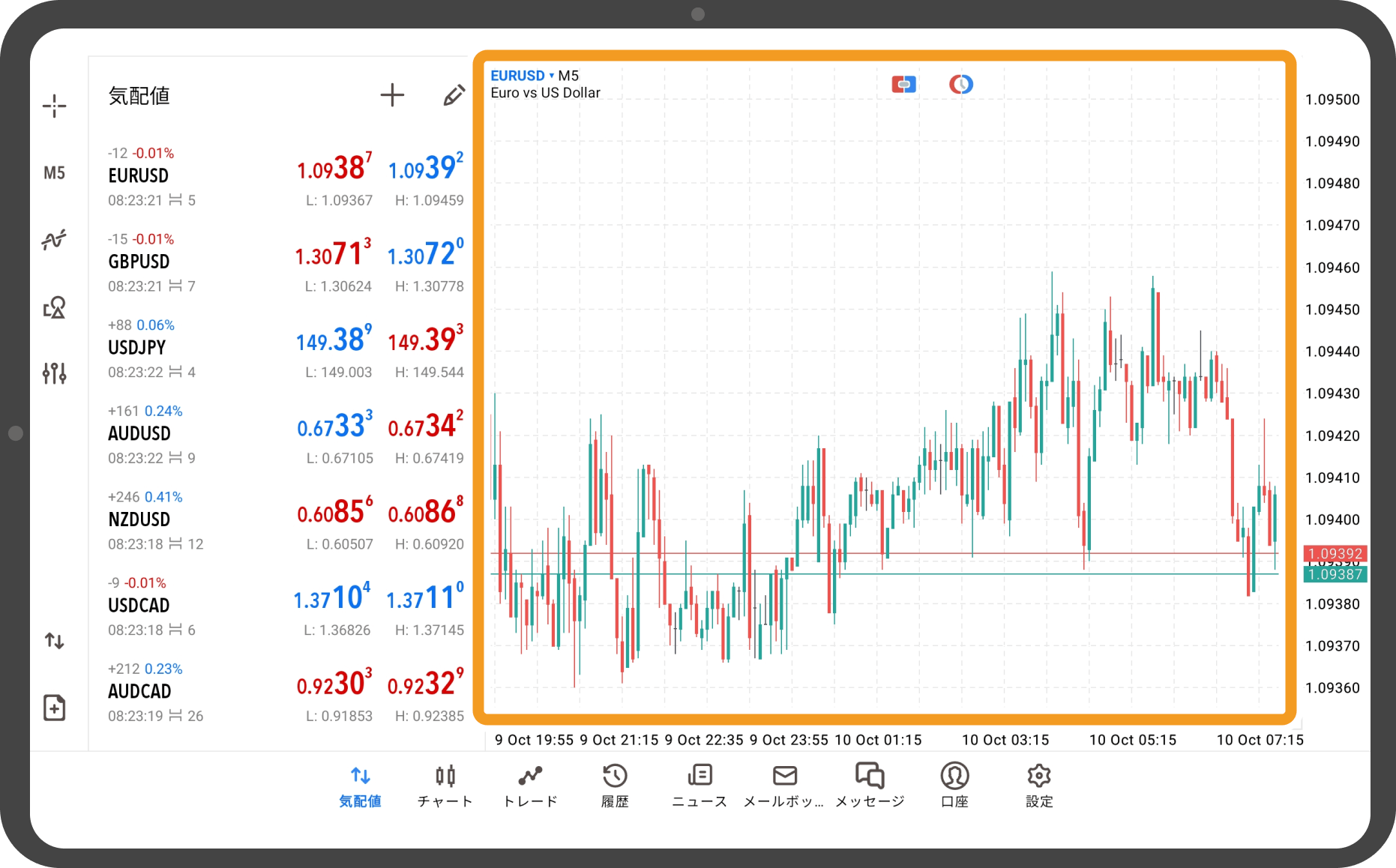
Task: Open the M5 timeframe selector
Action: click(54, 173)
